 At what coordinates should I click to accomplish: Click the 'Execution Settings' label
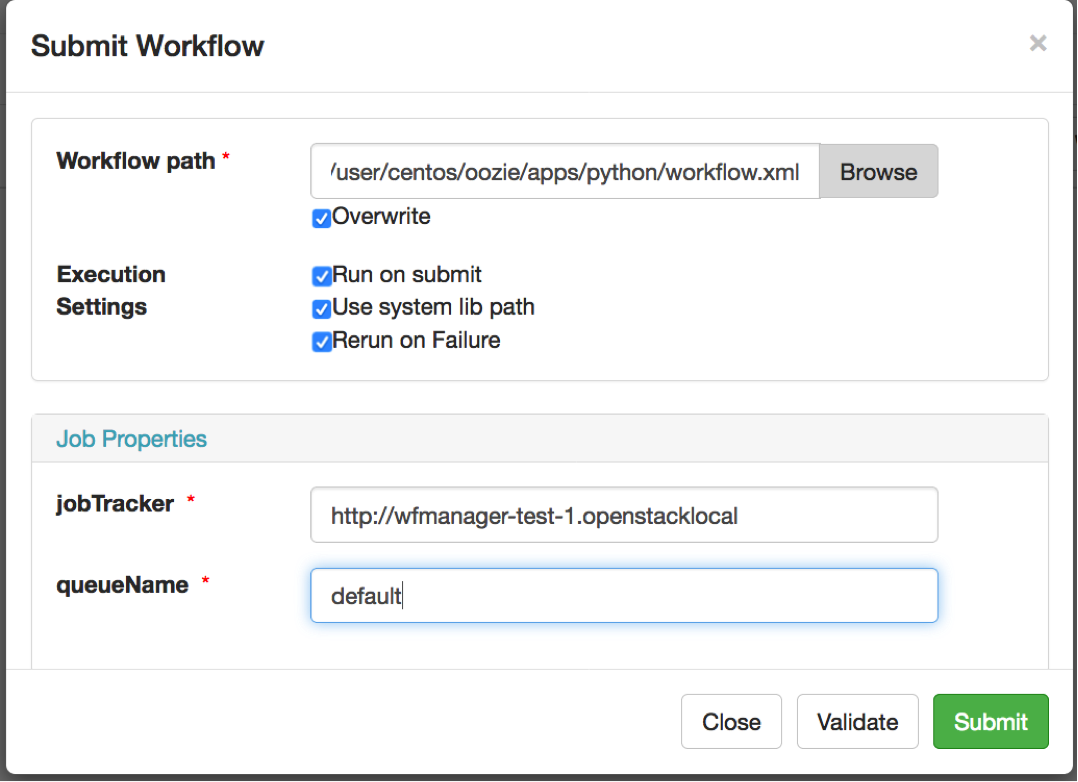pos(110,290)
